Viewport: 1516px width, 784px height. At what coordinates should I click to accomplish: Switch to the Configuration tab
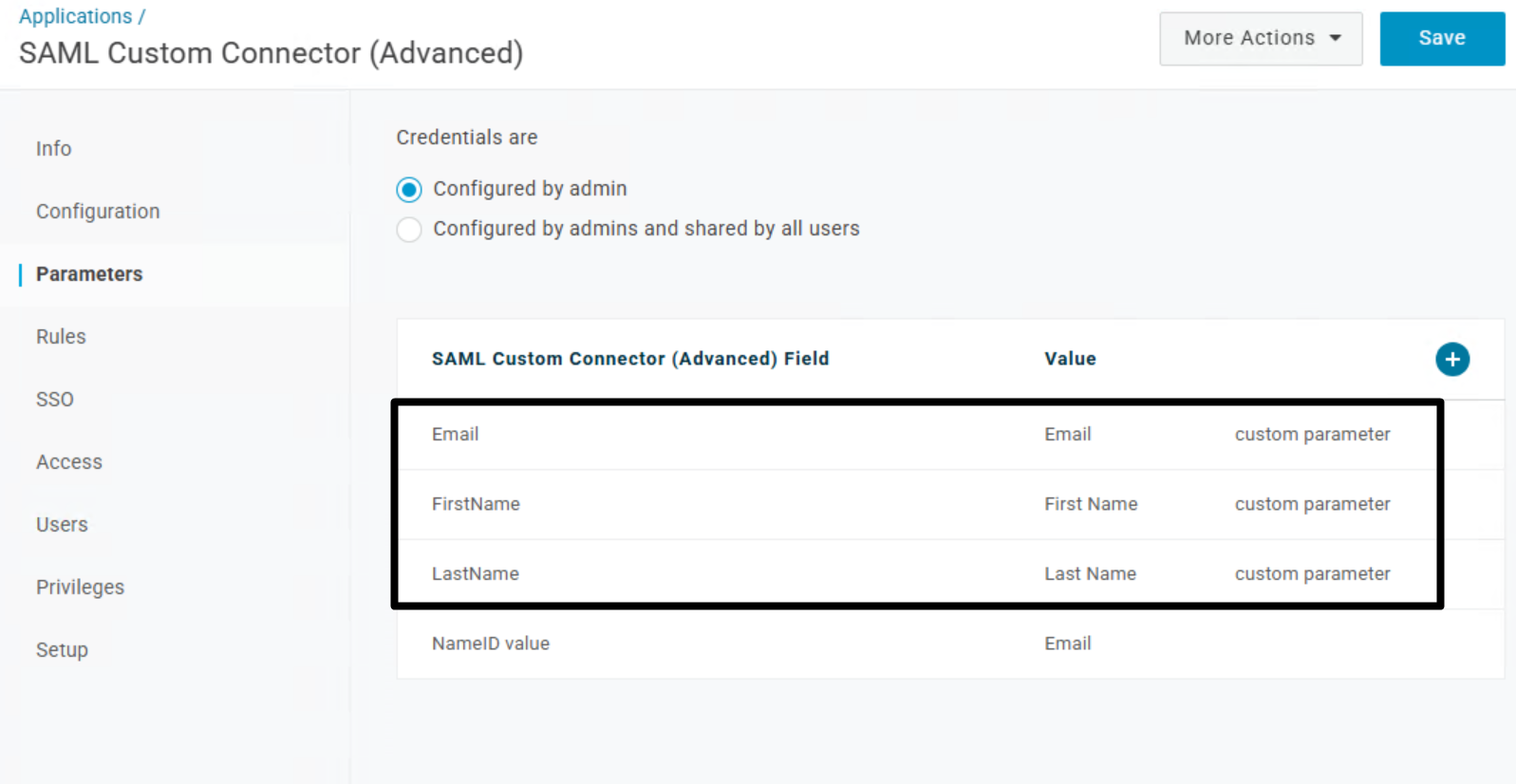(x=98, y=212)
